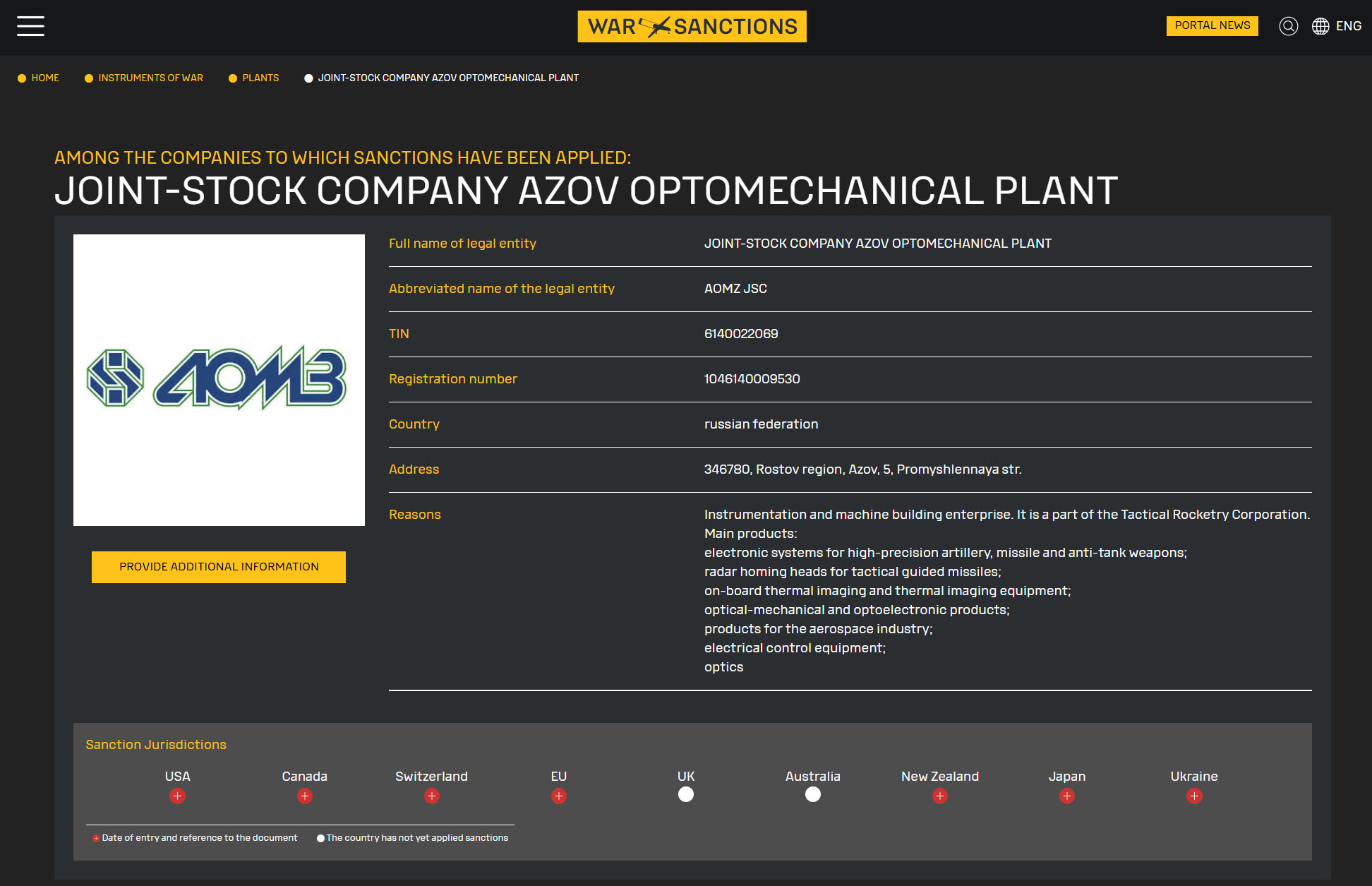Click current company breadcrumb item

point(448,78)
